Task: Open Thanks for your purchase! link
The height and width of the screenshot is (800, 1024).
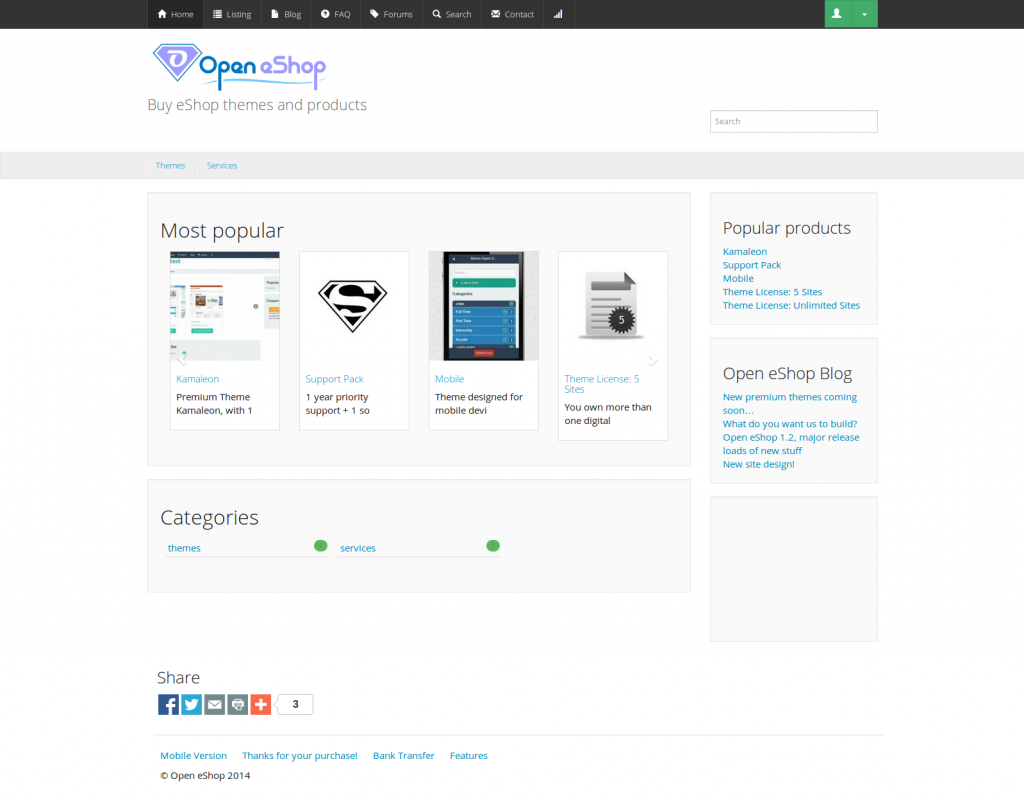Action: (300, 756)
